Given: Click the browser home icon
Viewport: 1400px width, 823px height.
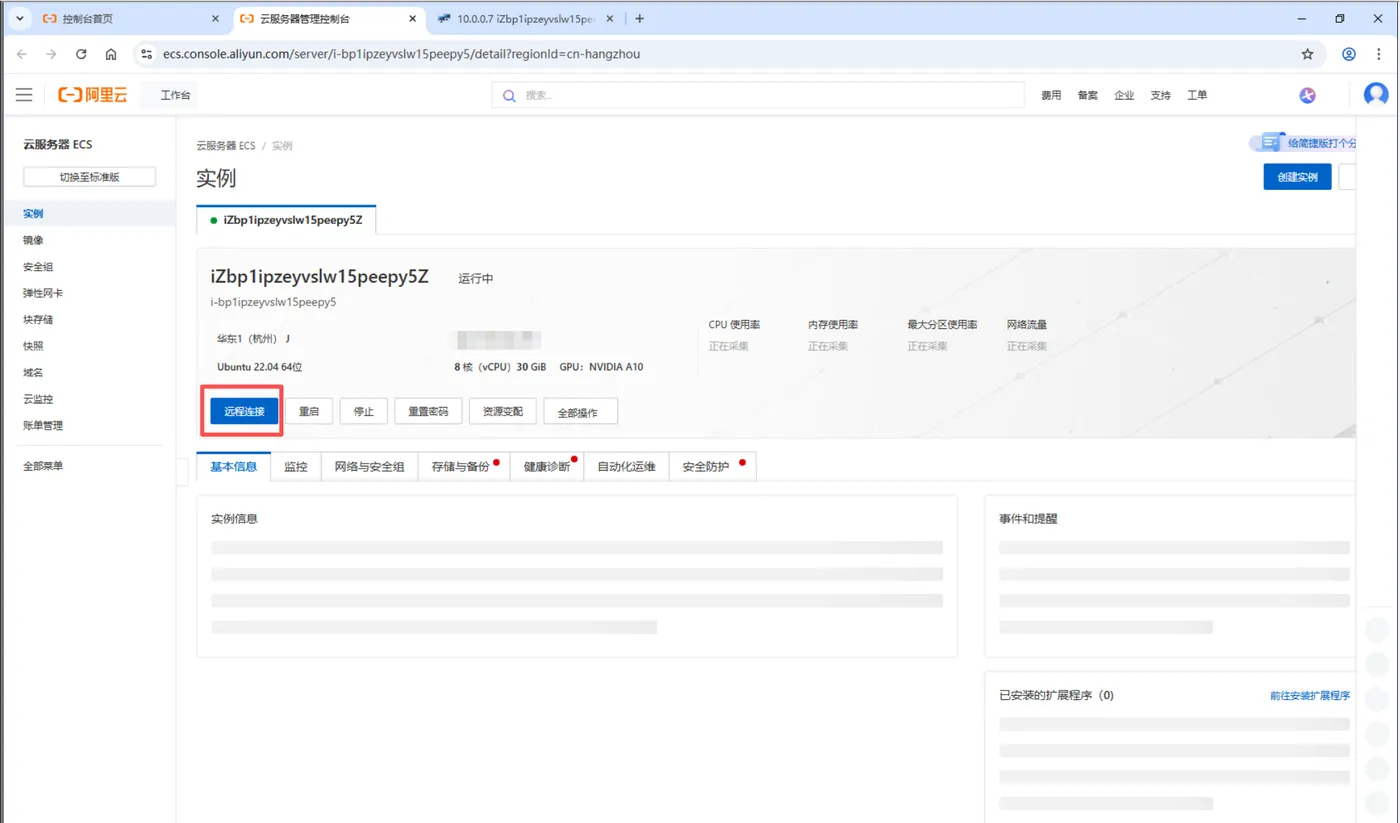Looking at the screenshot, I should 111,54.
